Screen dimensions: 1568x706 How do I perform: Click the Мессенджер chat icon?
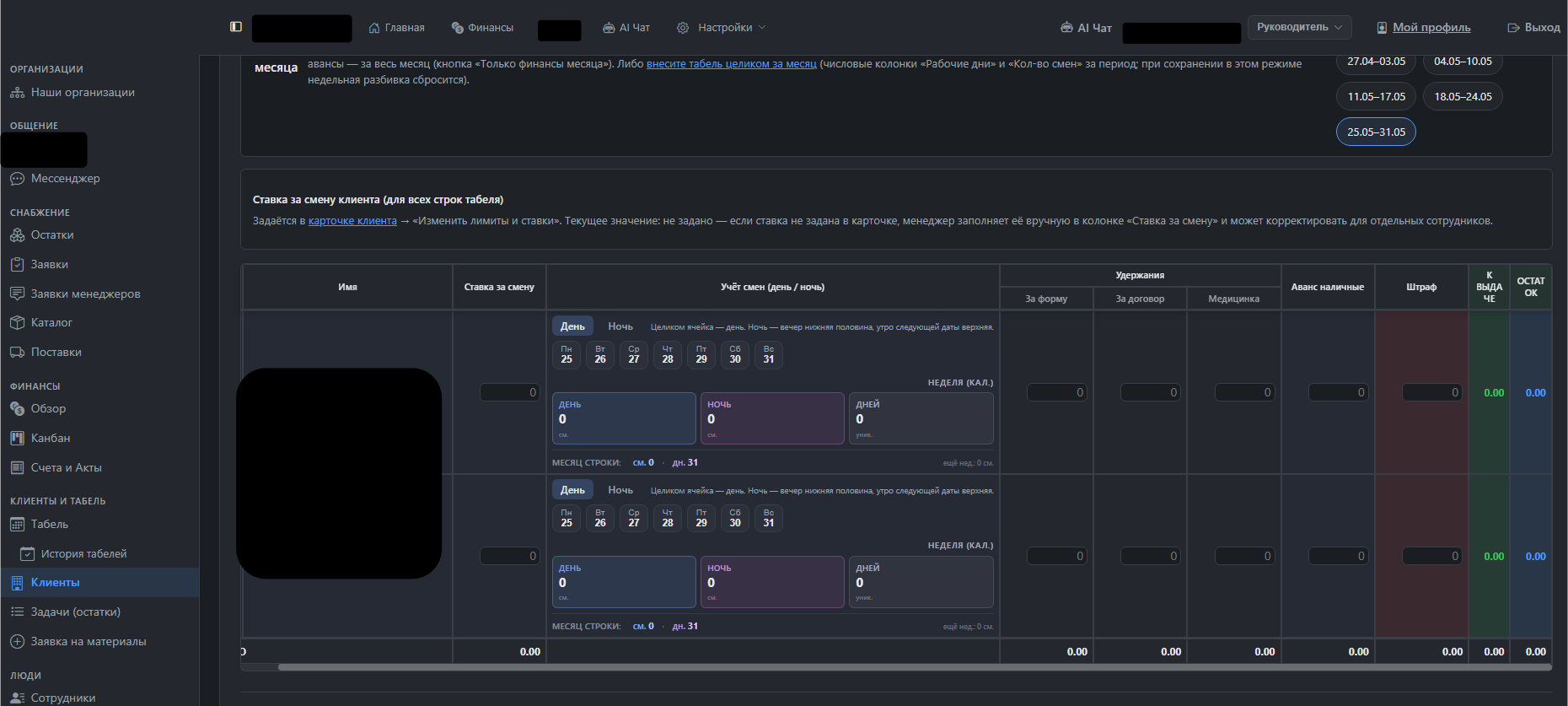[x=17, y=179]
